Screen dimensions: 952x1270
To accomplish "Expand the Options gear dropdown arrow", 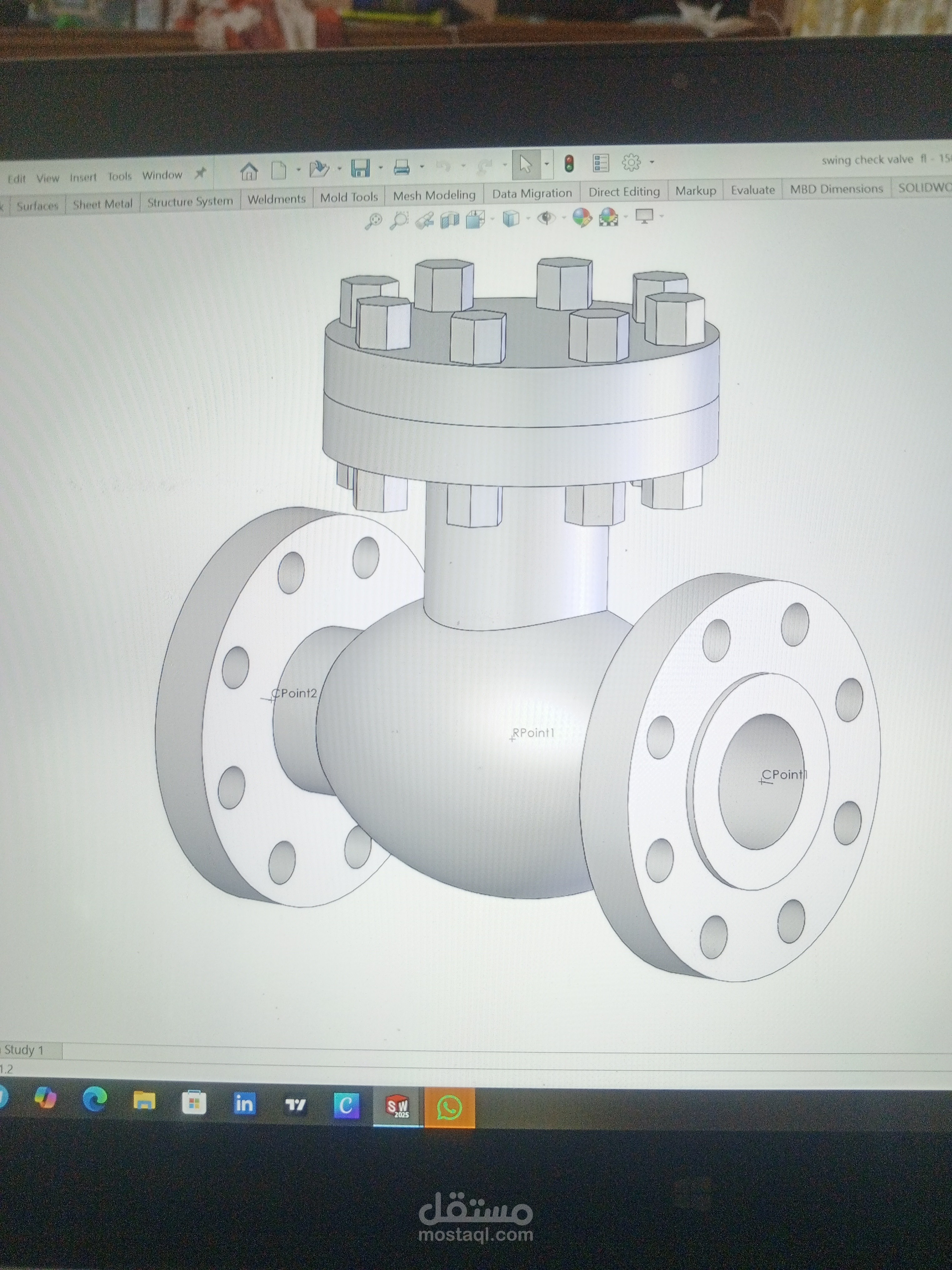I will pos(651,162).
